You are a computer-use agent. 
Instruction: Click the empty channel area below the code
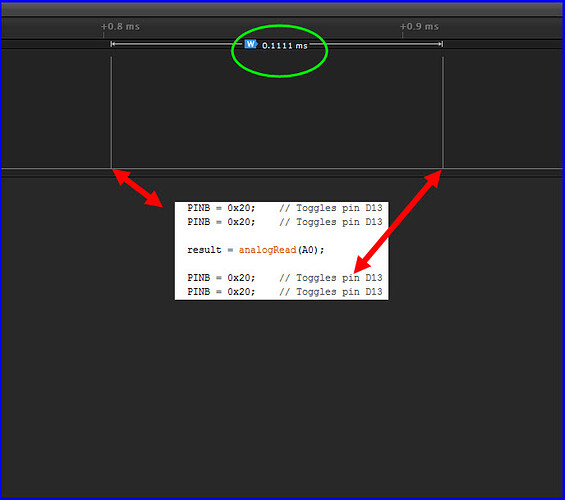pos(282,396)
